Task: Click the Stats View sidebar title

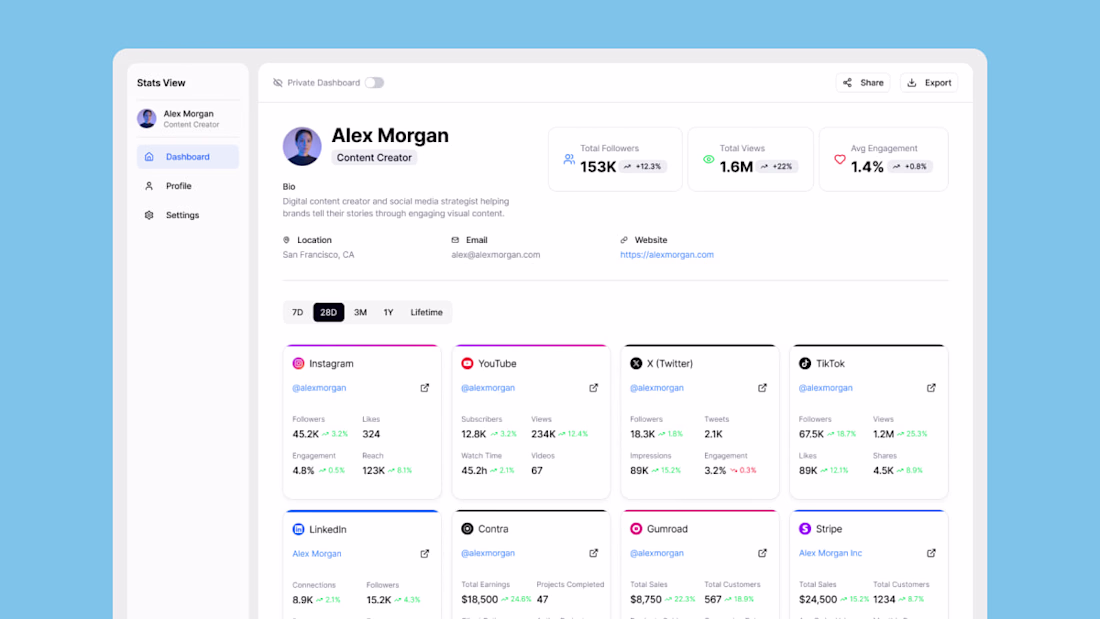Action: coord(161,83)
